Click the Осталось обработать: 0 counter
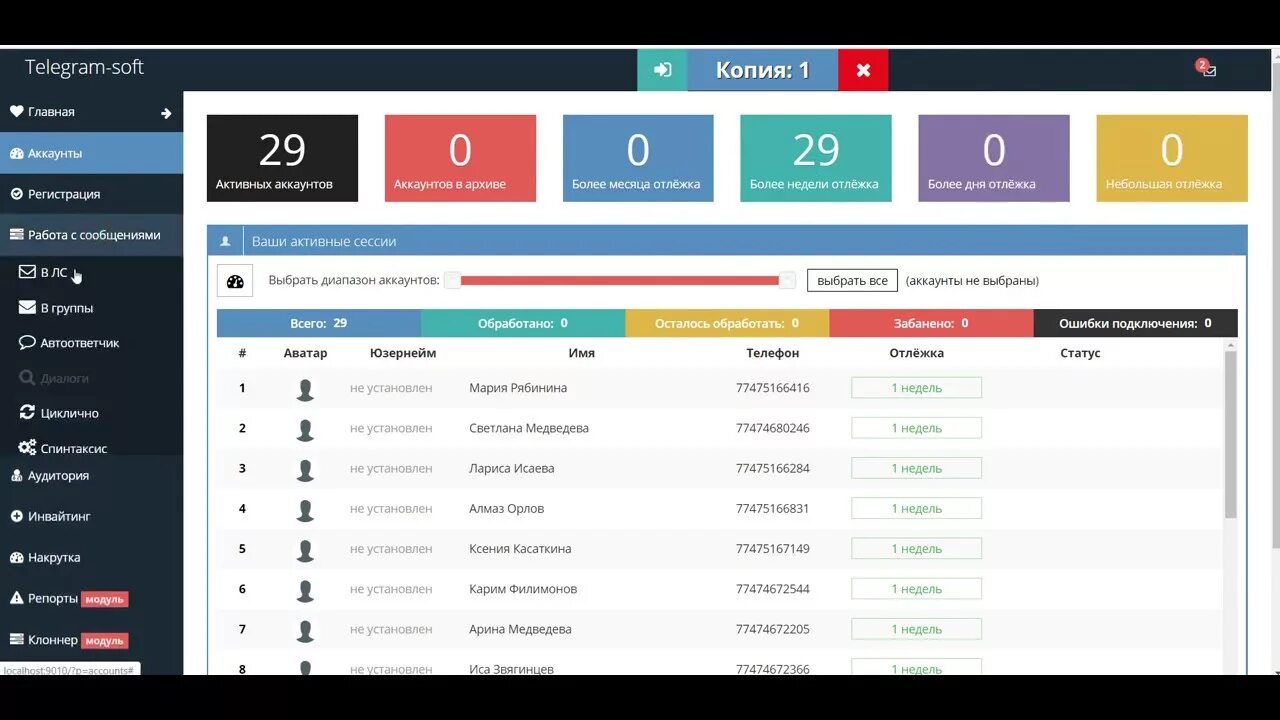 click(x=727, y=323)
